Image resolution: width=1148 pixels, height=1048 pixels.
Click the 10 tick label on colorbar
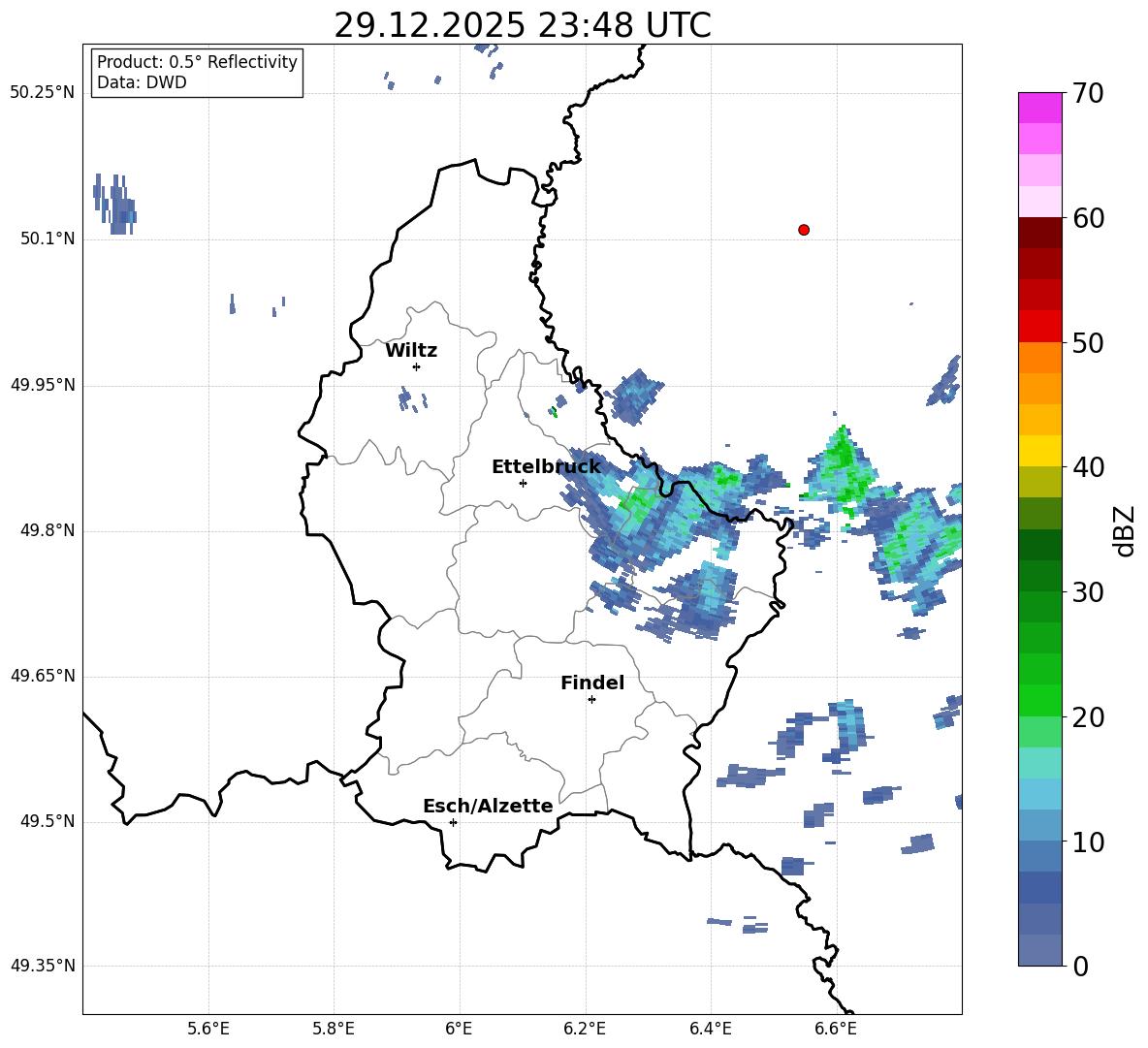click(x=1088, y=842)
